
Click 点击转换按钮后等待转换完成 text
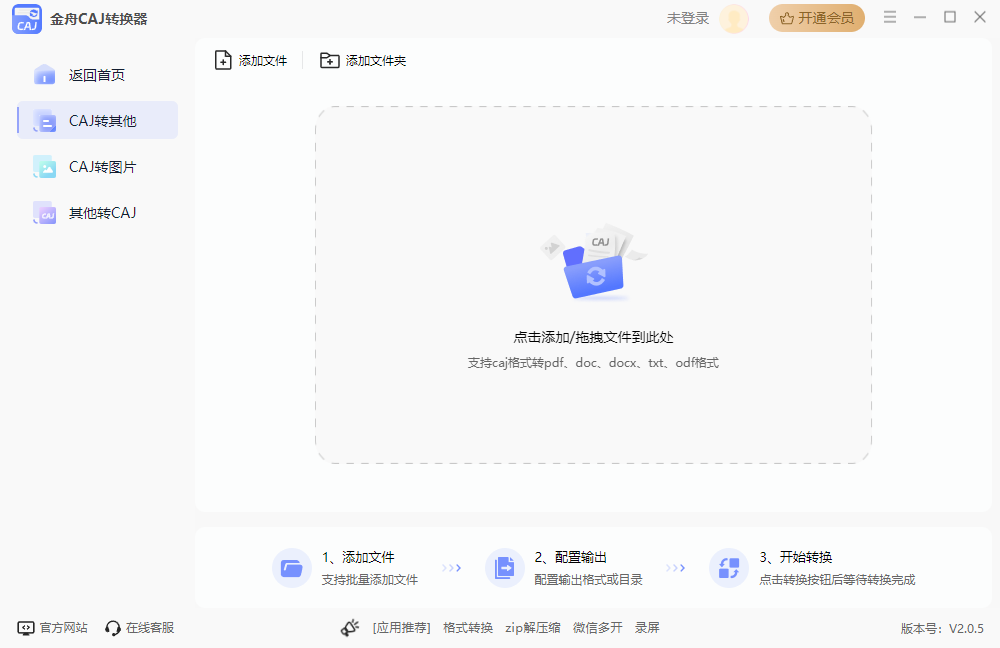point(837,580)
